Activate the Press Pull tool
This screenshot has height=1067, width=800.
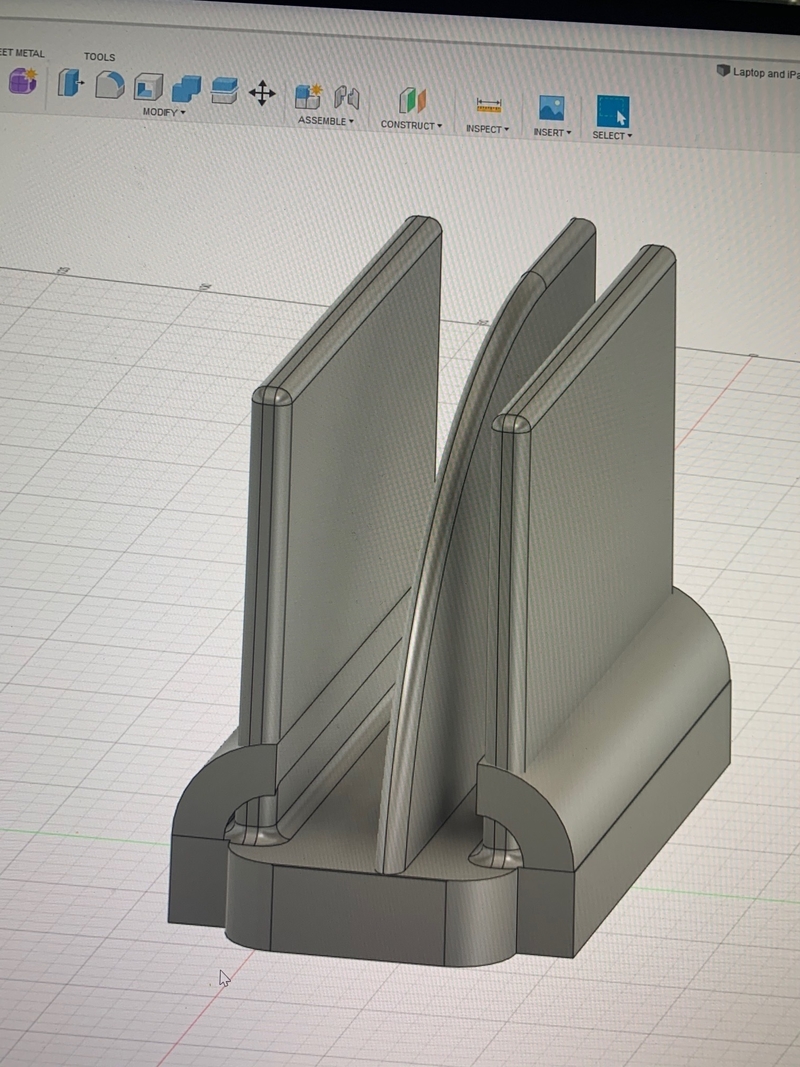click(x=70, y=83)
